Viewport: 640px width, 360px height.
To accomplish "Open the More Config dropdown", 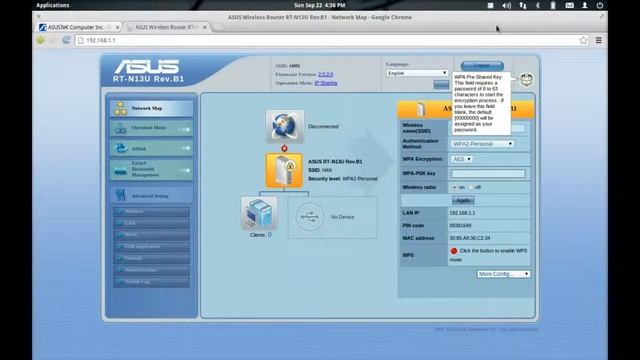I will [x=504, y=274].
